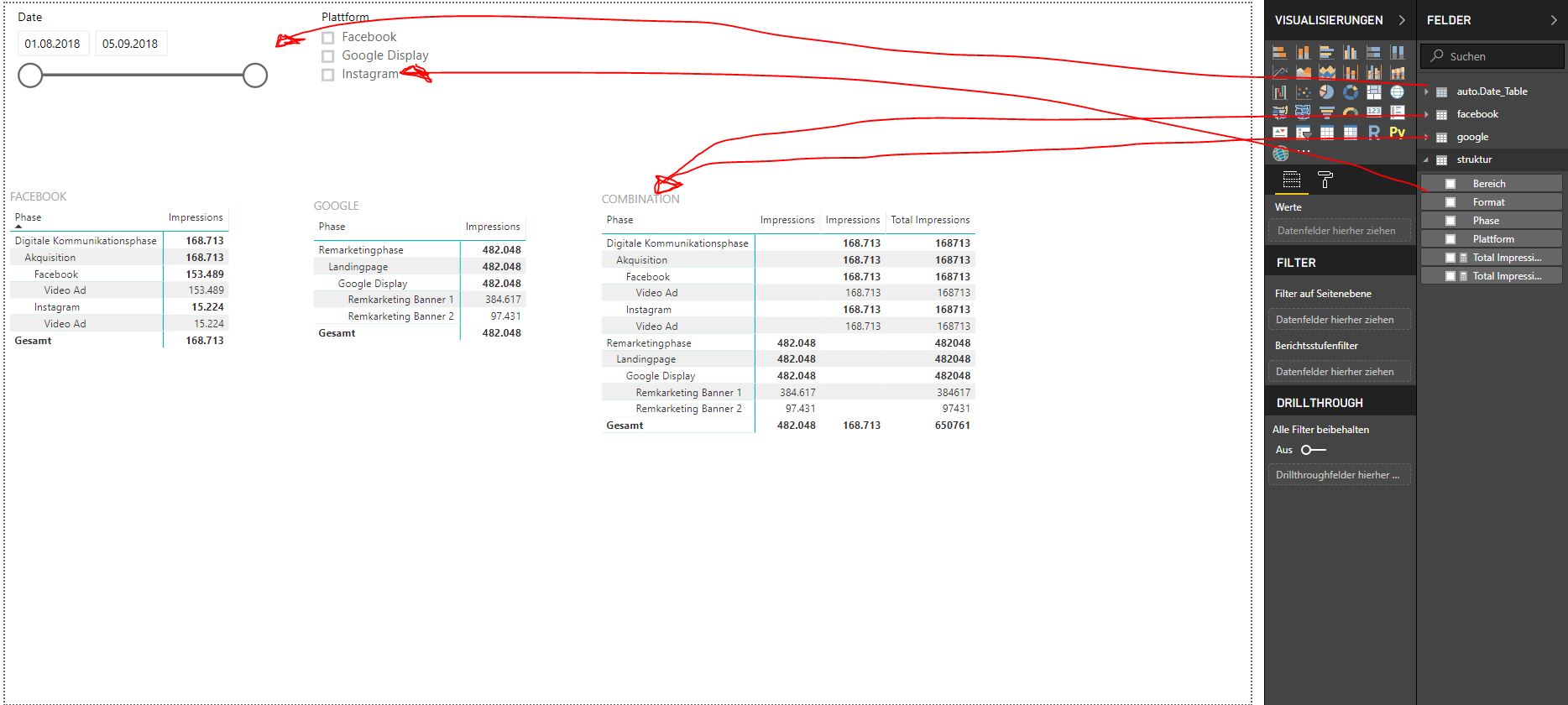
Task: Click the end date field 05.09.2018
Action: coord(131,44)
